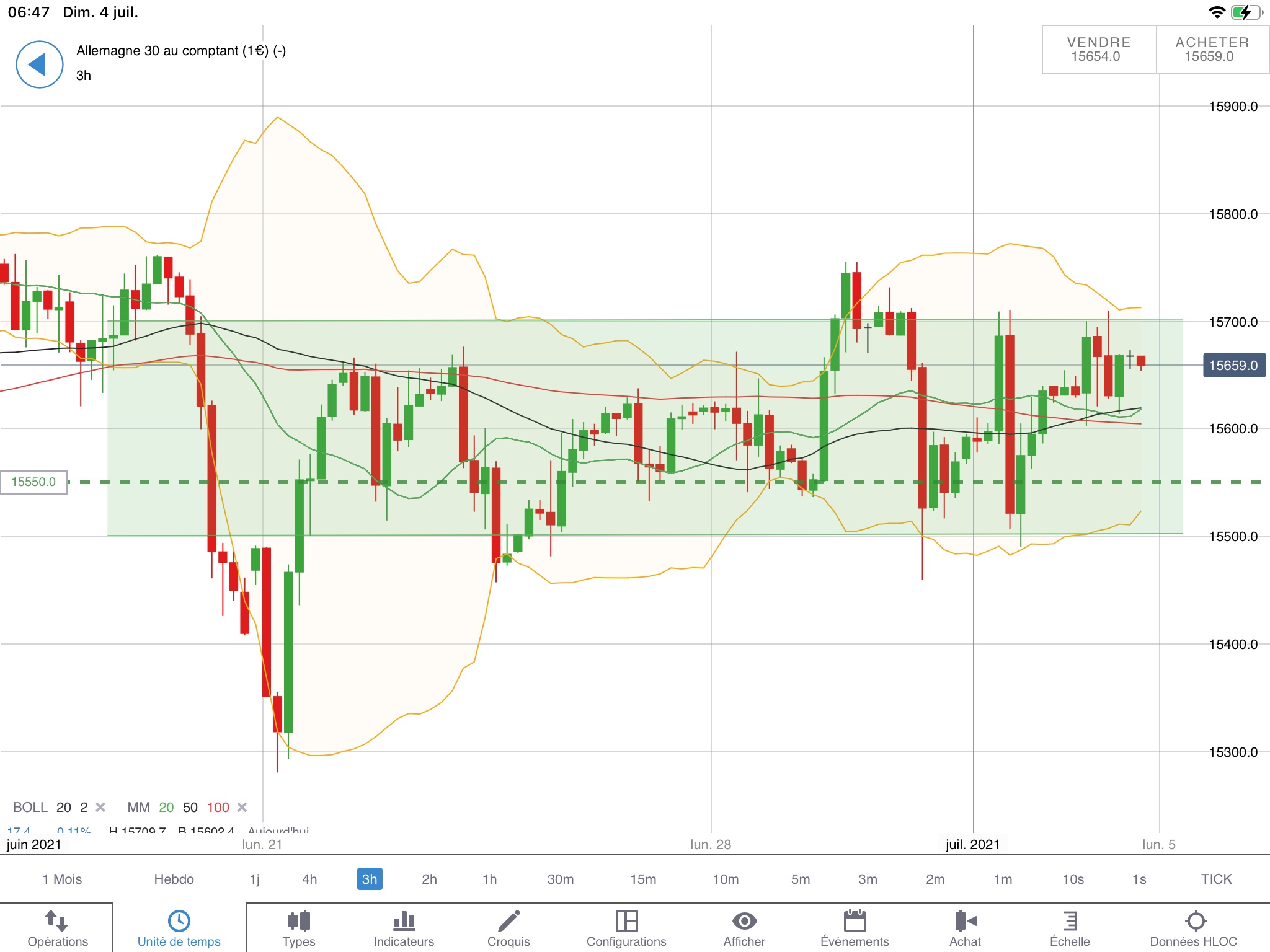
Task: Select the Unité de temps tab
Action: 179,928
